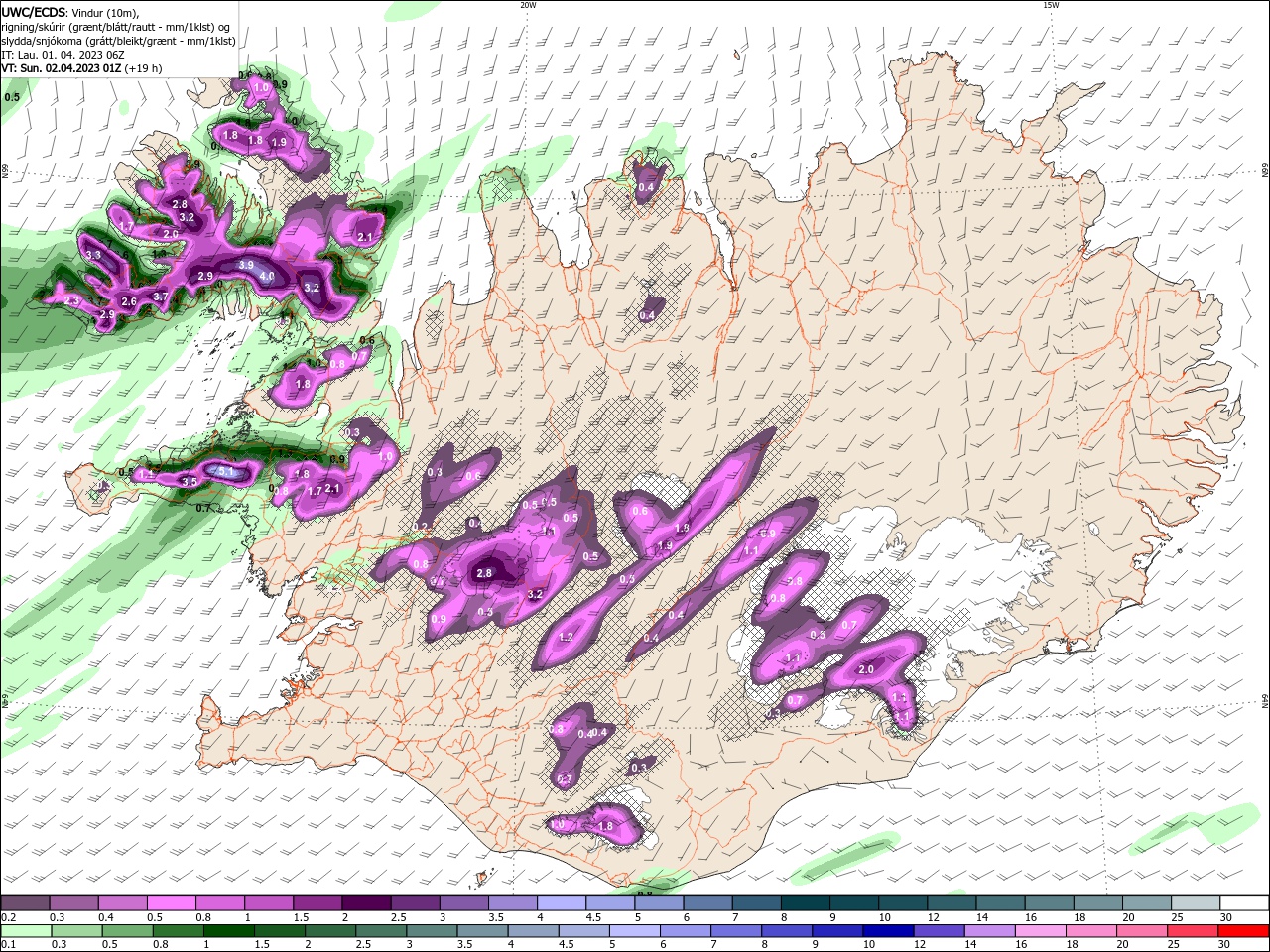Viewport: 1270px width, 952px height.
Task: Click the 4.0 snowfall value on the map
Action: point(266,276)
